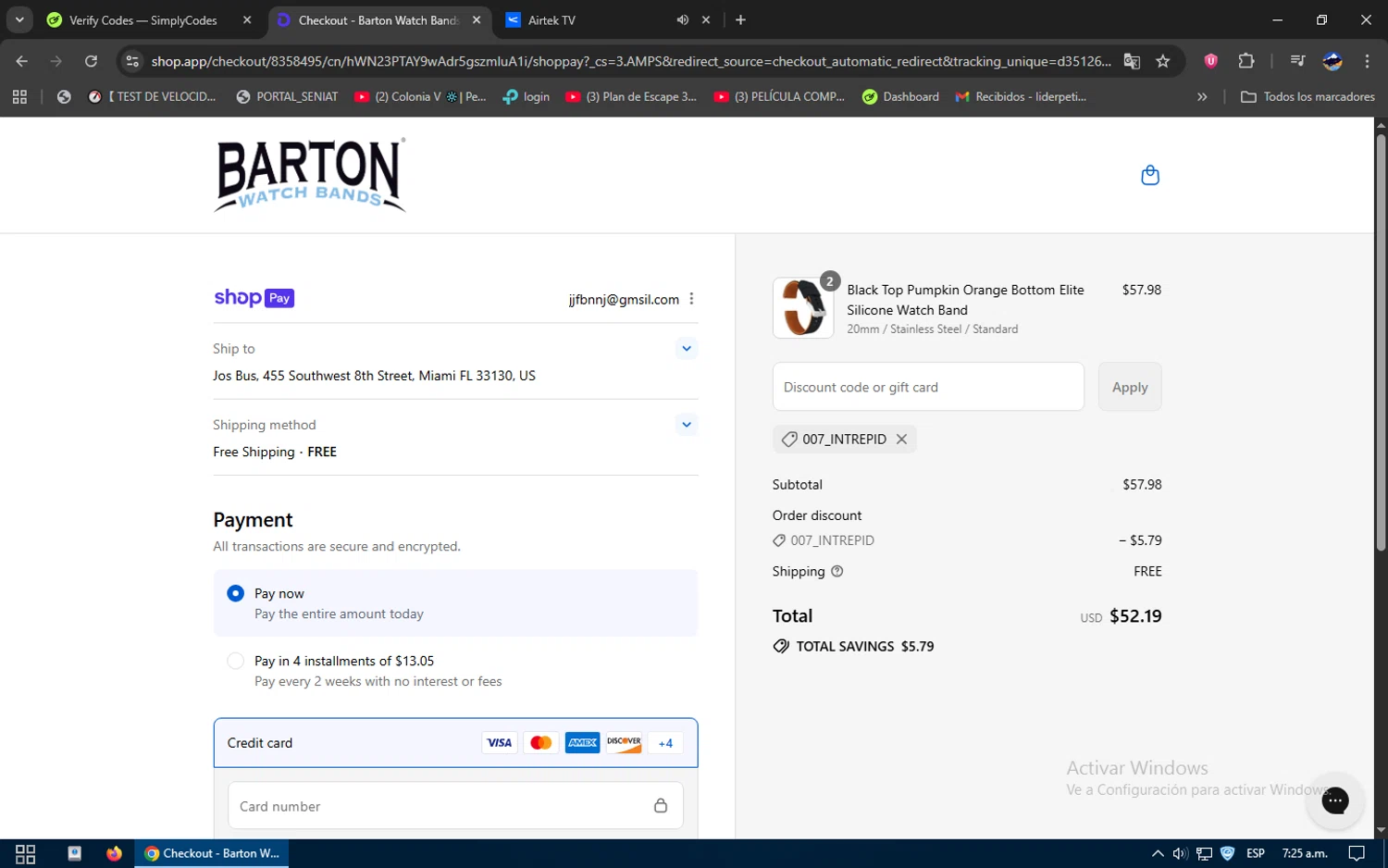
Task: View site information icon in address bar
Action: (132, 61)
